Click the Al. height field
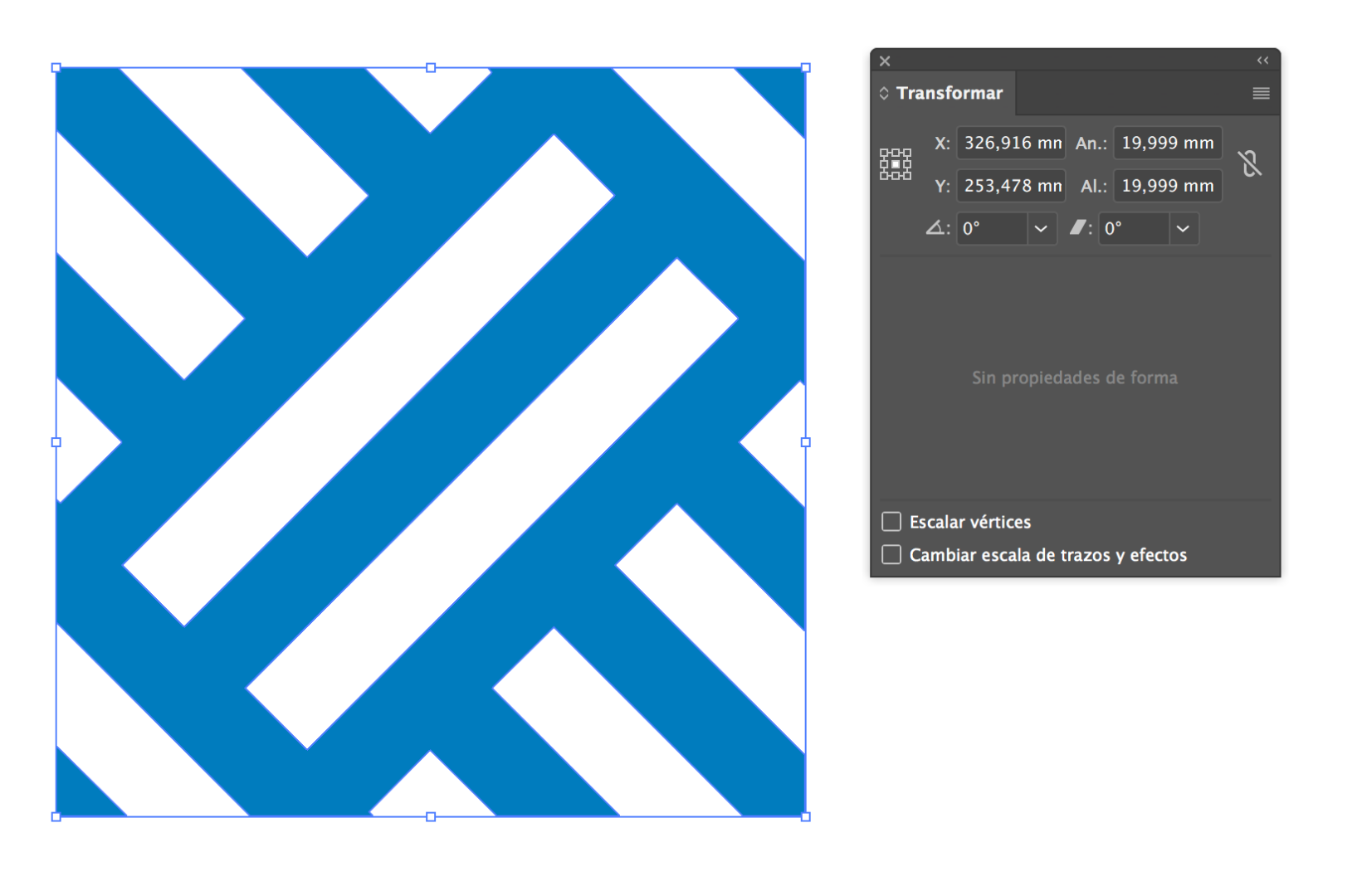This screenshot has width=1362, height=896. pyautogui.click(x=1168, y=186)
